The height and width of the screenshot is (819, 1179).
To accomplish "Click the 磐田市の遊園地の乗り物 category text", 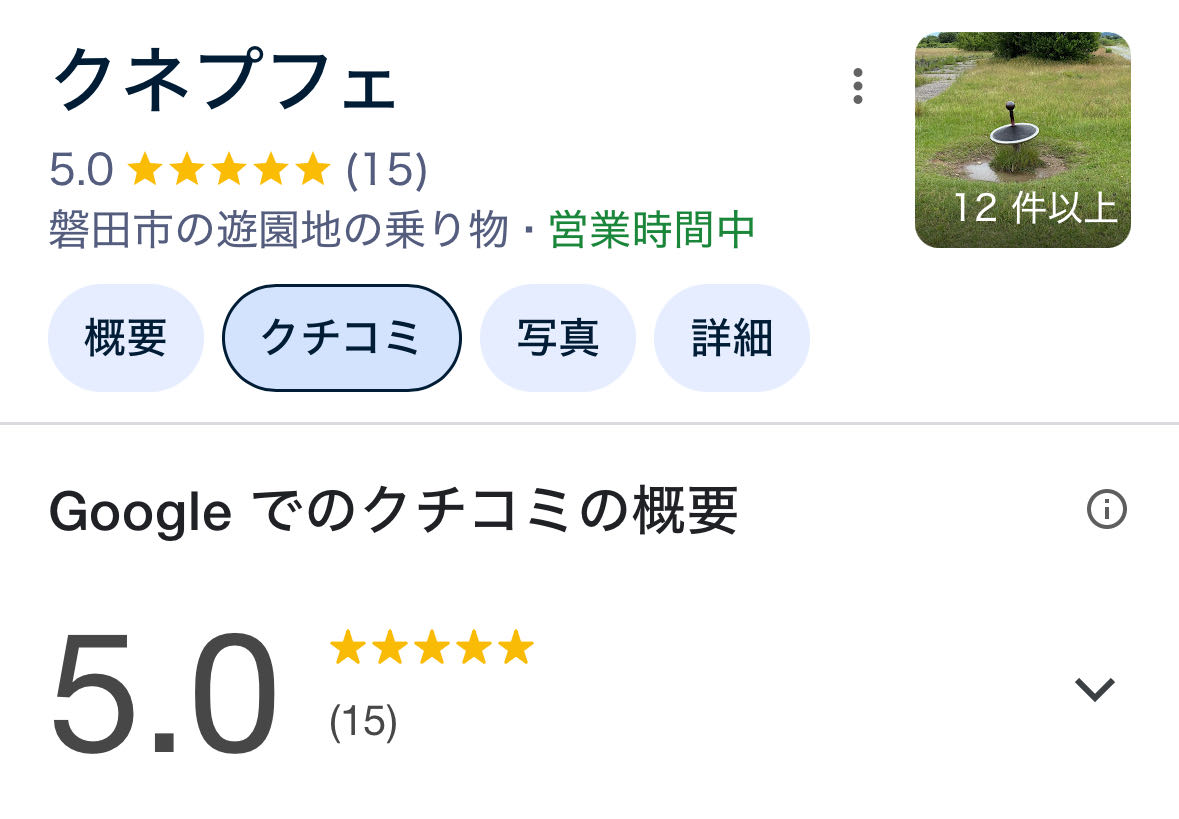I will point(279,230).
